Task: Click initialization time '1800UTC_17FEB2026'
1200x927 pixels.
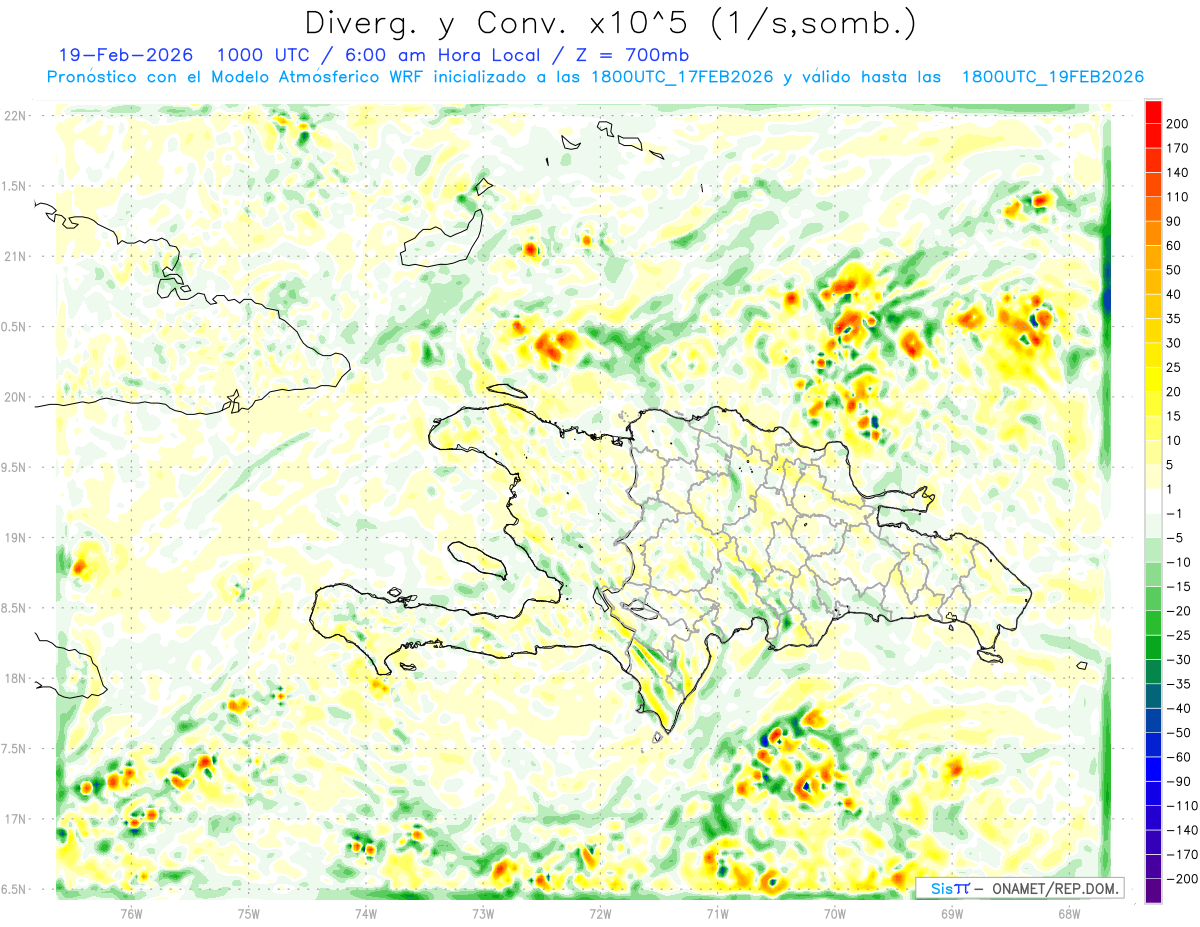Action: [682, 77]
